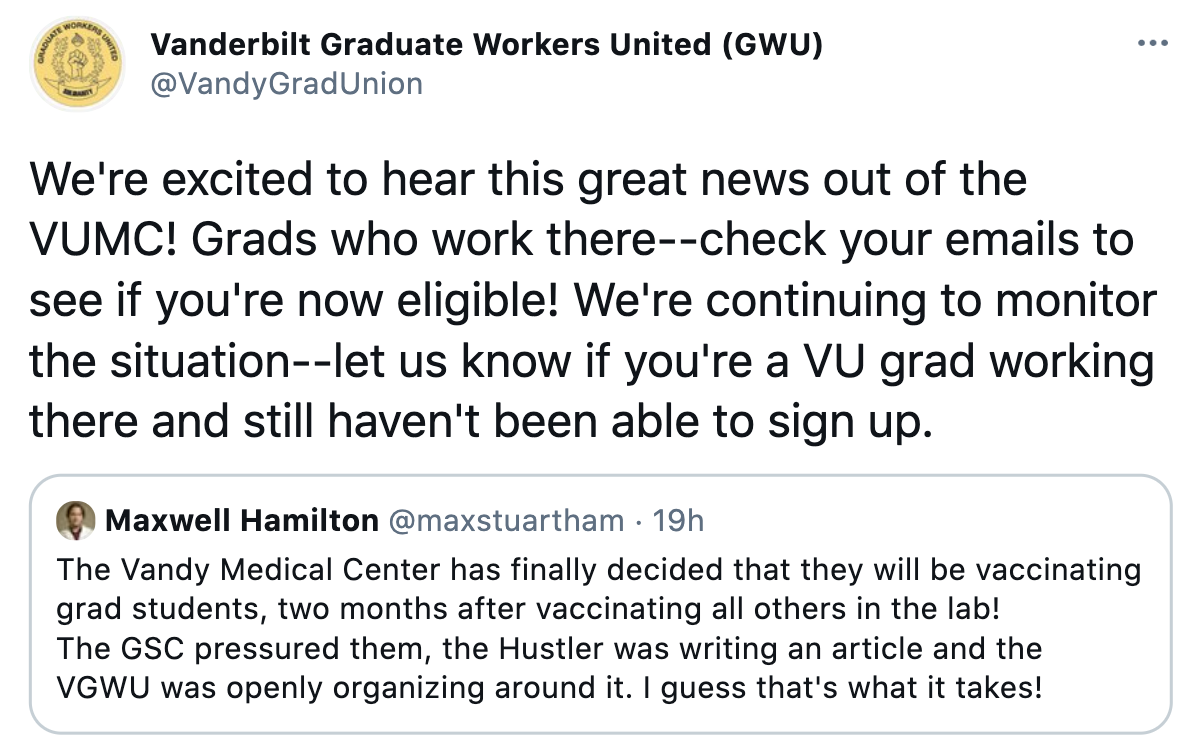Viewport: 1192px width, 756px height.
Task: Open the quoted tweet's 19h timestamp
Action: click(x=678, y=521)
